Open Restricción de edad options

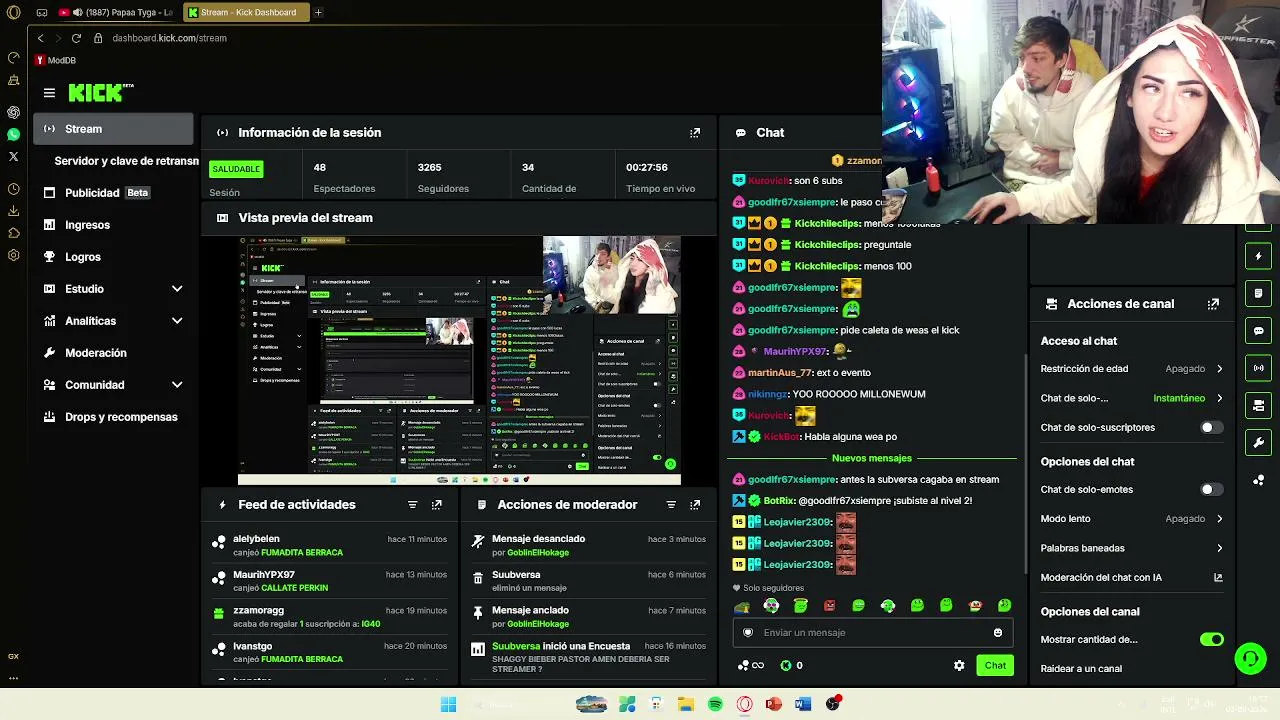coord(1132,368)
